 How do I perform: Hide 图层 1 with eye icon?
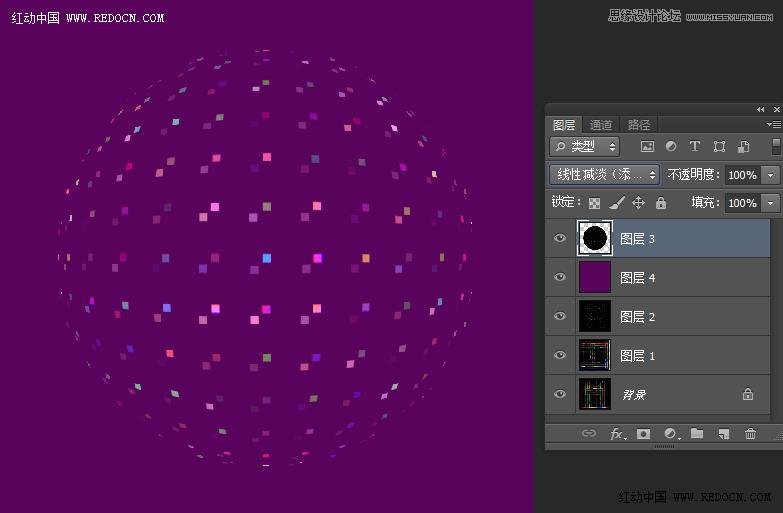pos(560,355)
